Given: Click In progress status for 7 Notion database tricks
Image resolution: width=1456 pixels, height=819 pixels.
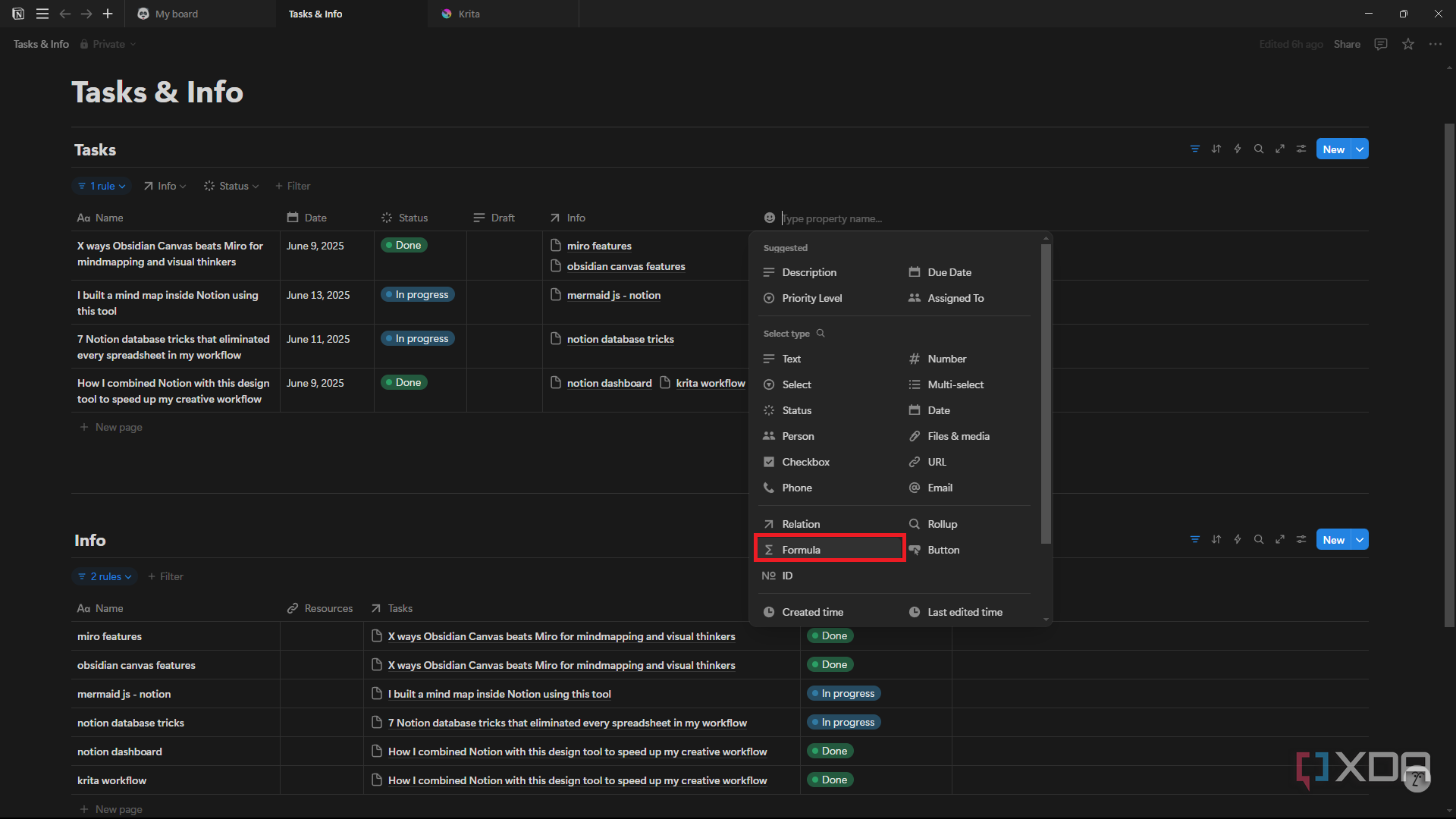Looking at the screenshot, I should [x=417, y=338].
